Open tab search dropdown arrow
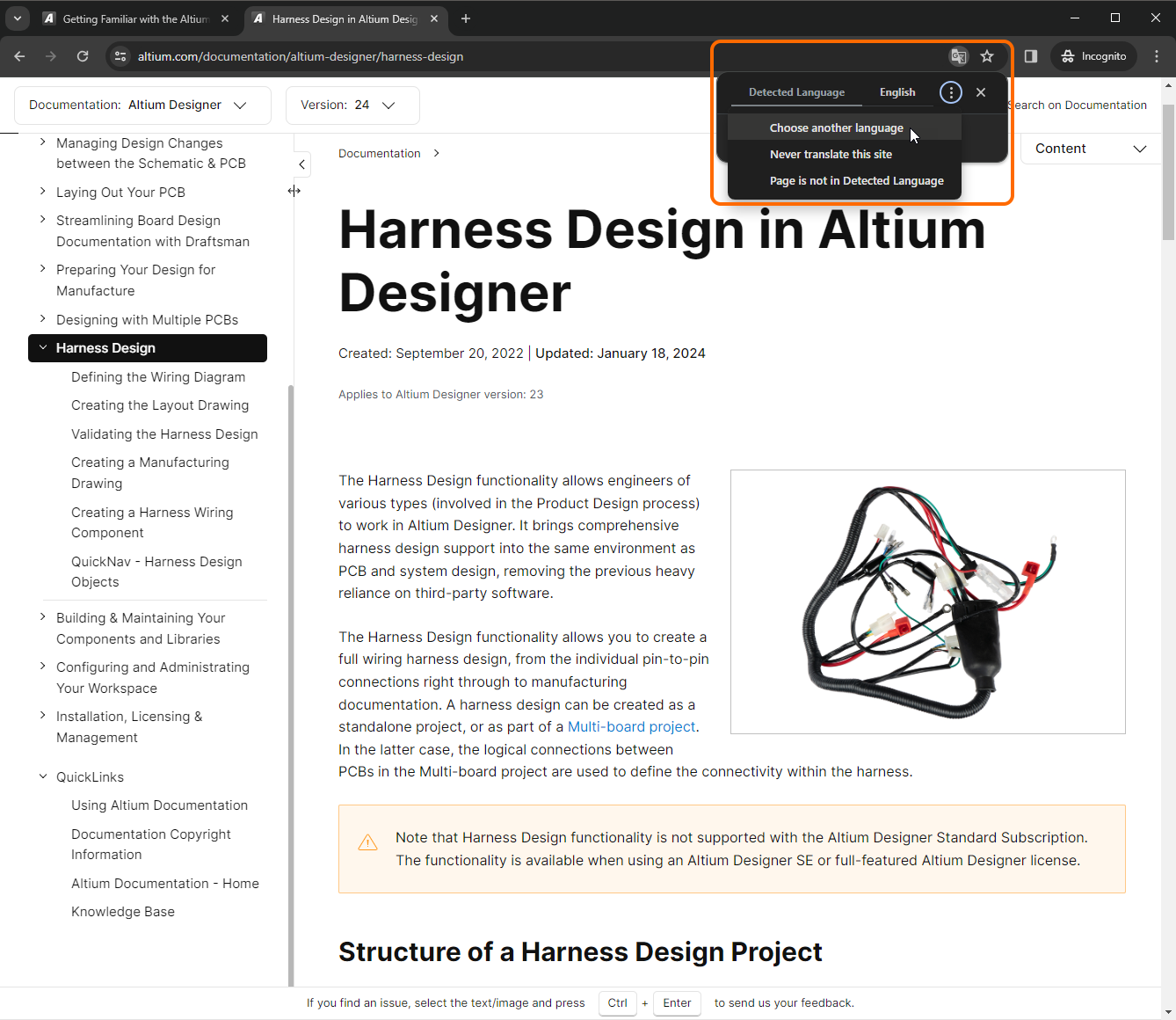This screenshot has width=1176, height=1020. click(x=17, y=18)
